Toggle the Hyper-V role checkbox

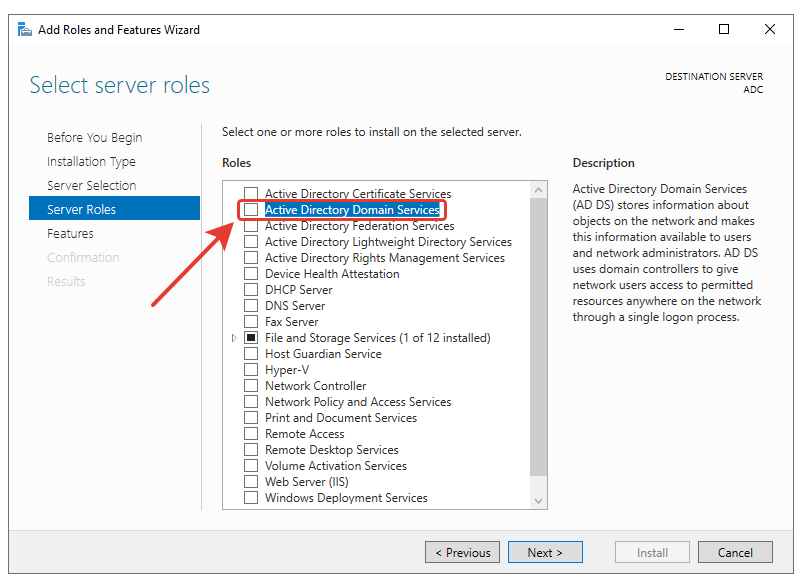(251, 370)
